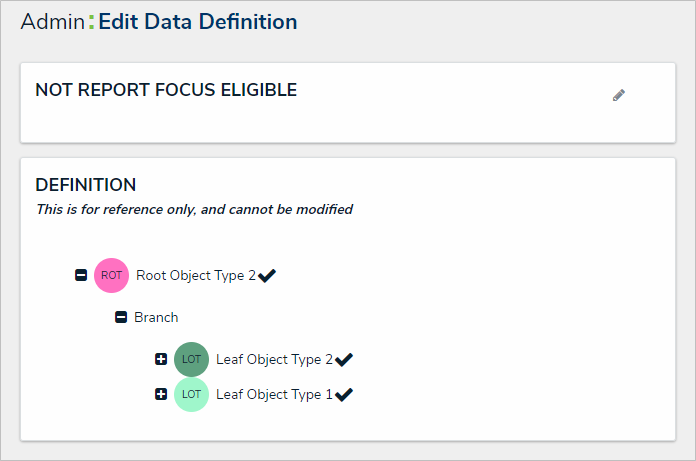
Task: Click checkmark beside Leaf Object Type 1
Action: pos(344,394)
